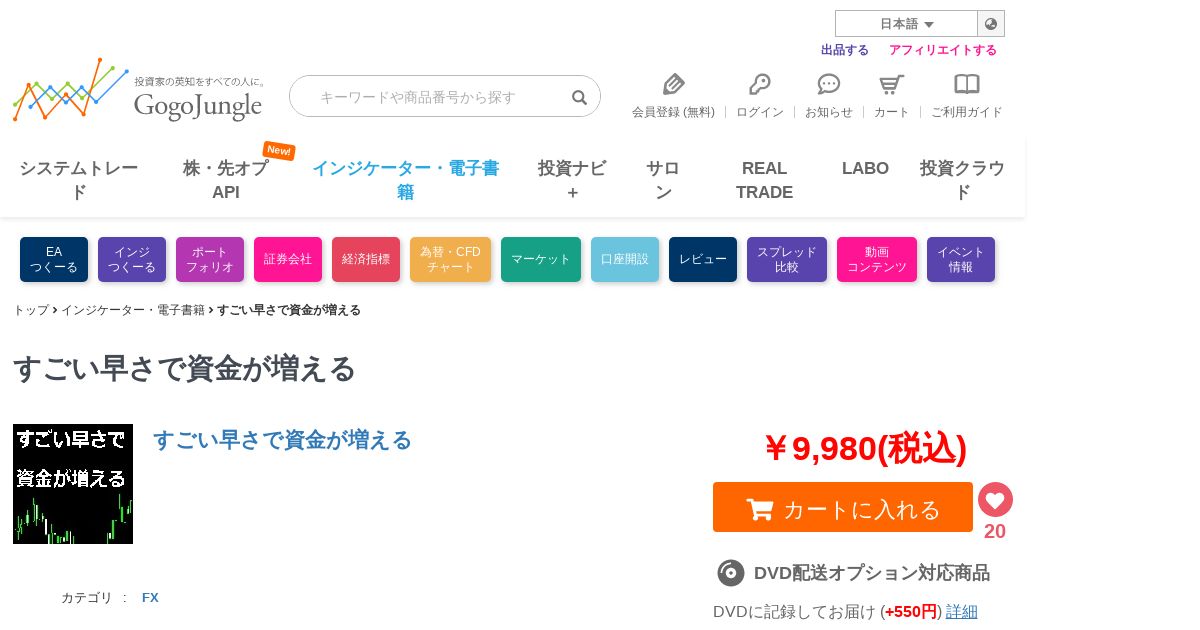Click the 詳細 link for DVD option
The height and width of the screenshot is (630, 1200).
[x=962, y=611]
